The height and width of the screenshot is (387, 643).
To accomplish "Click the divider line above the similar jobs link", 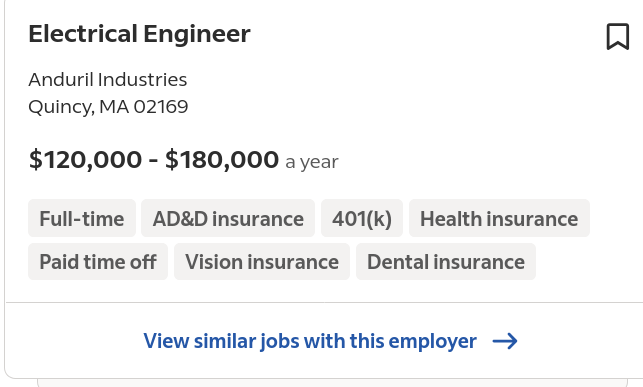I will coord(324,303).
